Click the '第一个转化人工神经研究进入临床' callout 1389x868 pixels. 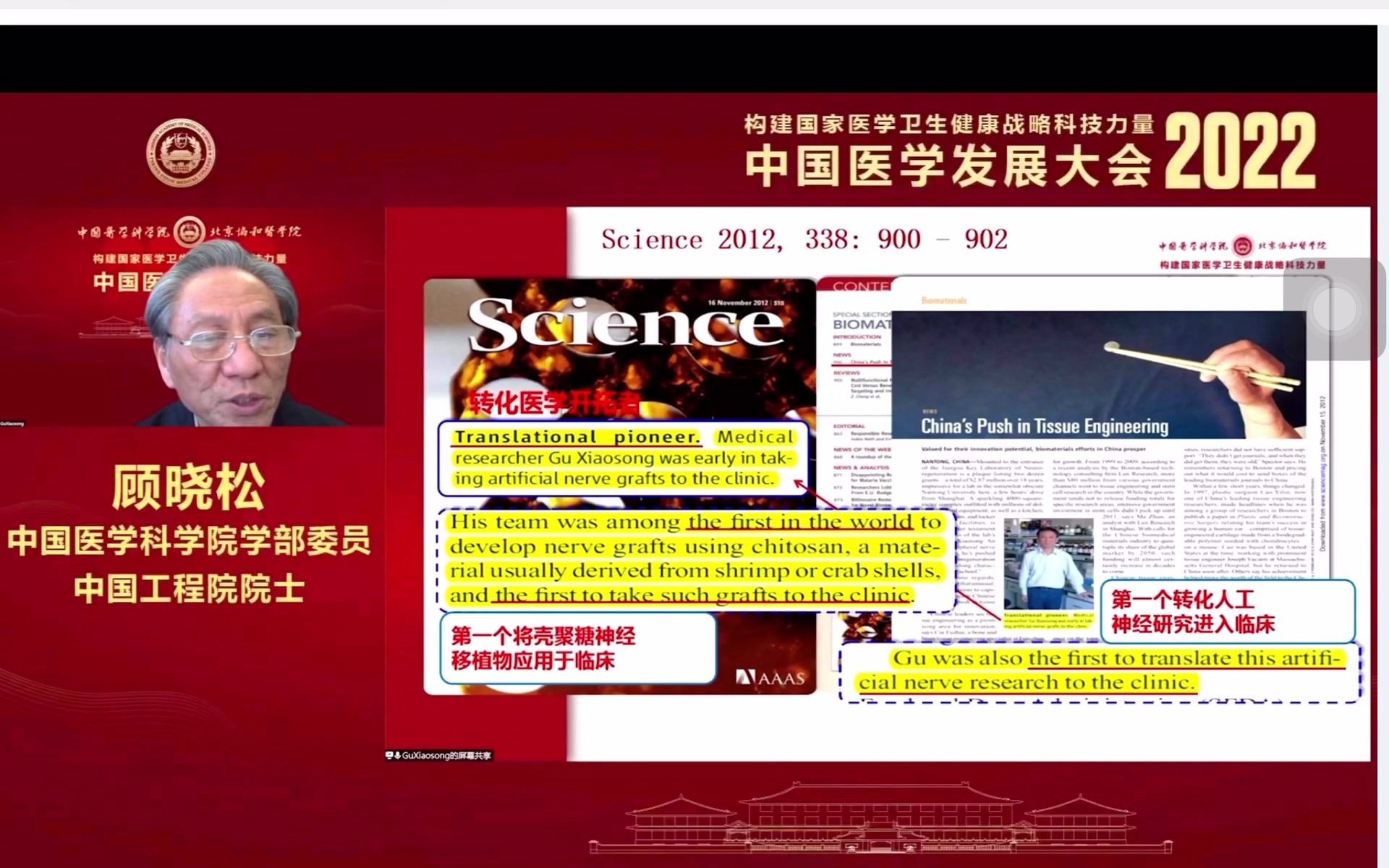1227,611
